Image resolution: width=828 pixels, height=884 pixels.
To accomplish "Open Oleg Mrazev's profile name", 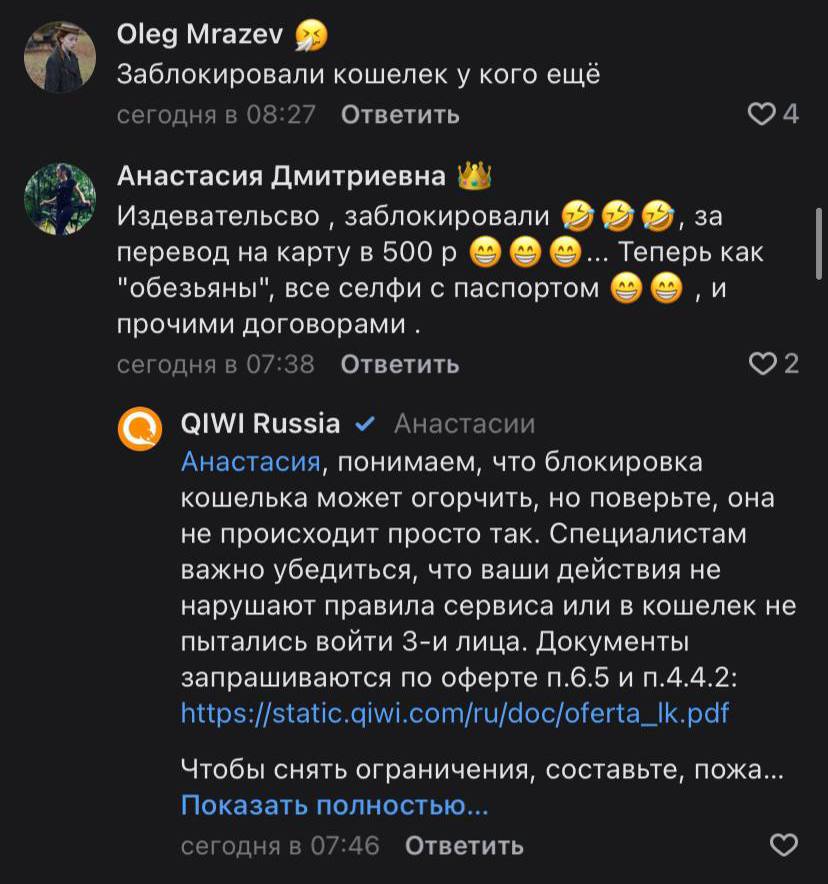I will [200, 35].
